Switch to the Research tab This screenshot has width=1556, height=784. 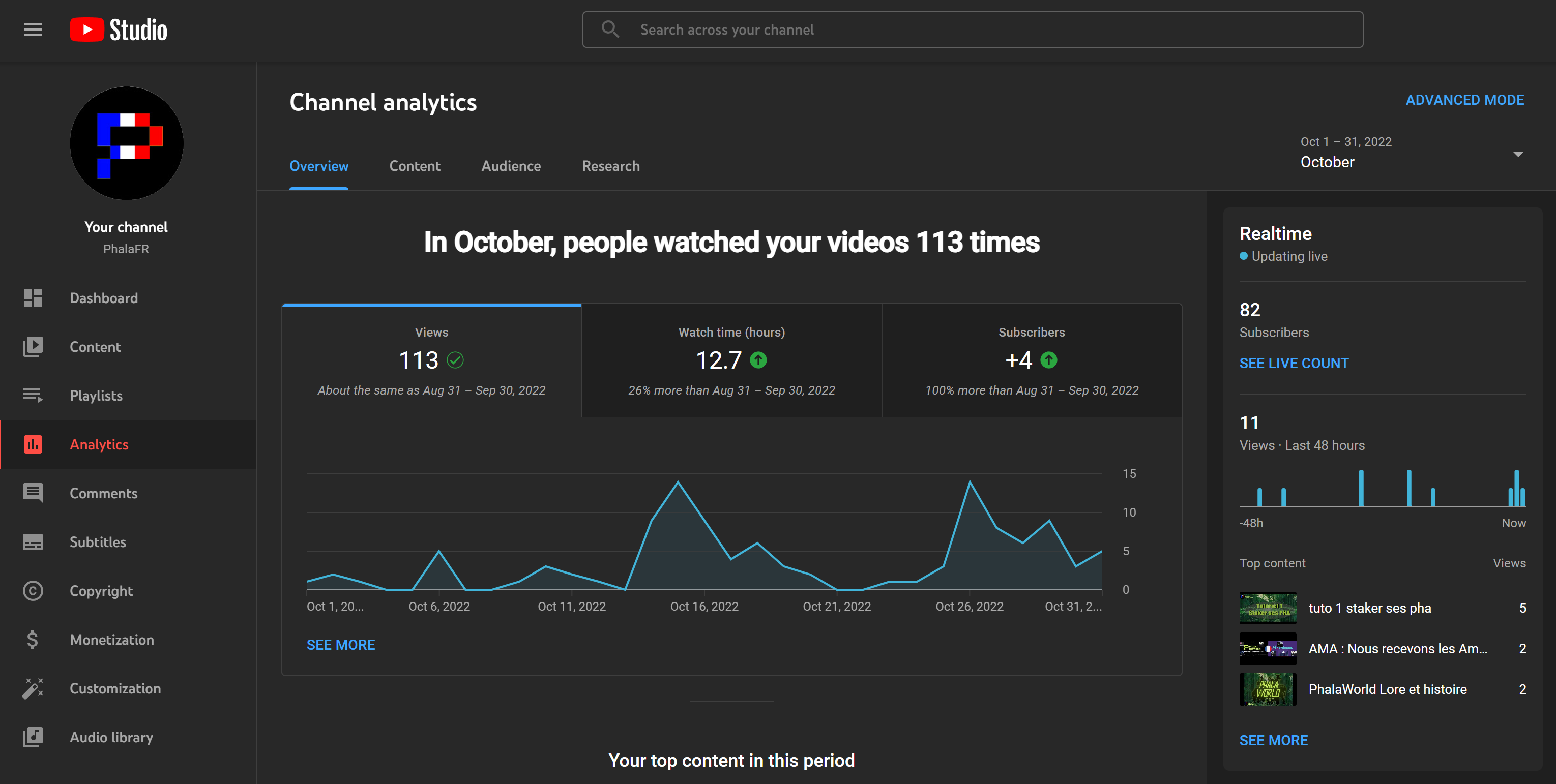coord(610,166)
